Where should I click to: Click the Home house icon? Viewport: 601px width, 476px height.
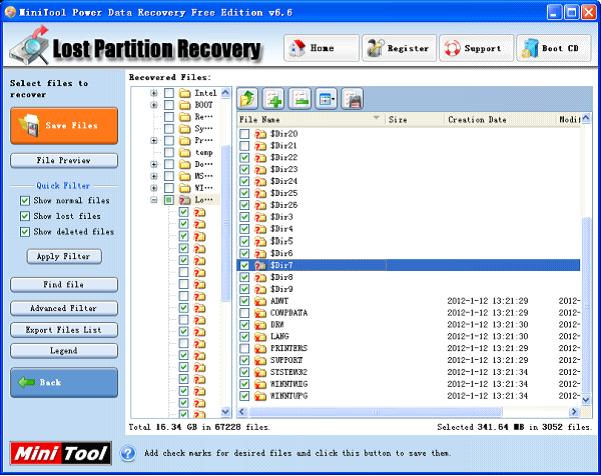297,48
